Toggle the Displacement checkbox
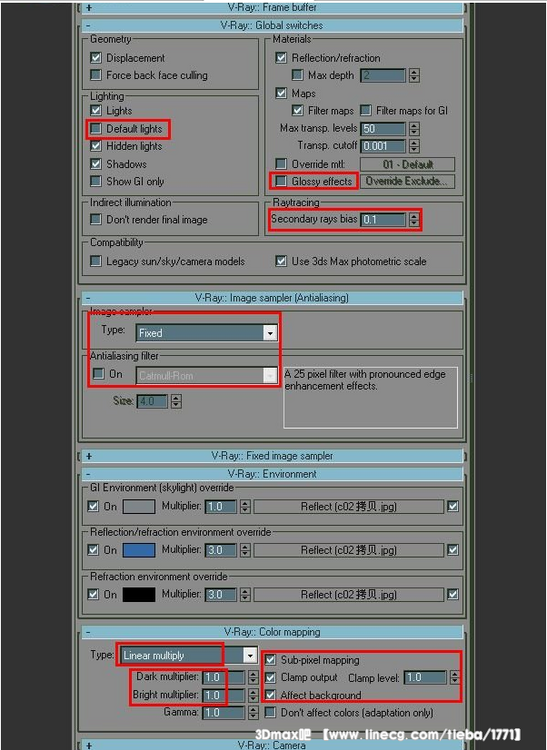The image size is (547, 750). 96,58
